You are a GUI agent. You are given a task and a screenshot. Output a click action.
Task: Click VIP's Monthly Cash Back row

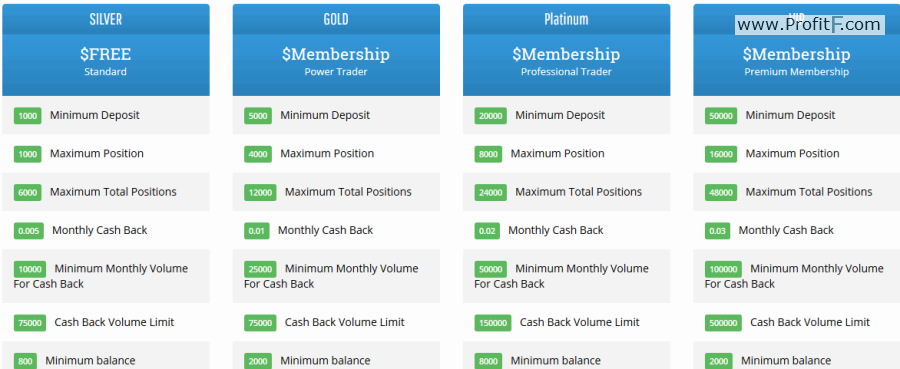pos(797,230)
